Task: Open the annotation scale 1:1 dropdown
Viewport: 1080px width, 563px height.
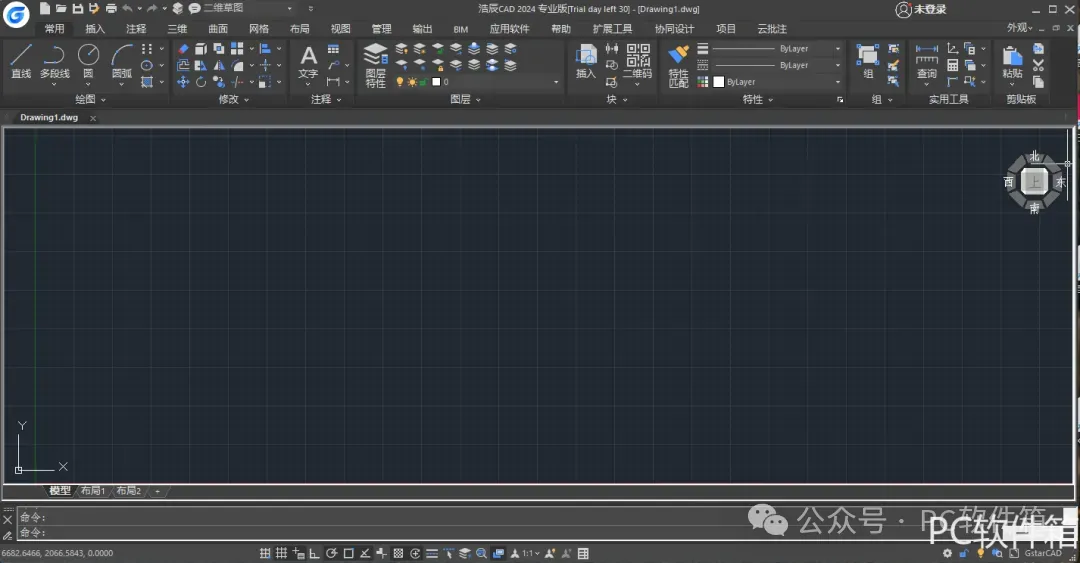Action: click(530, 553)
